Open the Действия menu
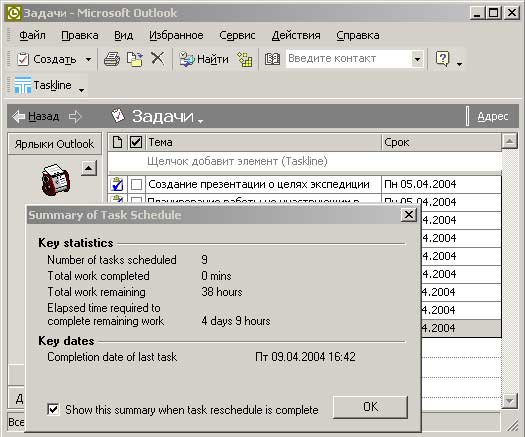Image resolution: width=525 pixels, height=437 pixels. click(x=296, y=35)
